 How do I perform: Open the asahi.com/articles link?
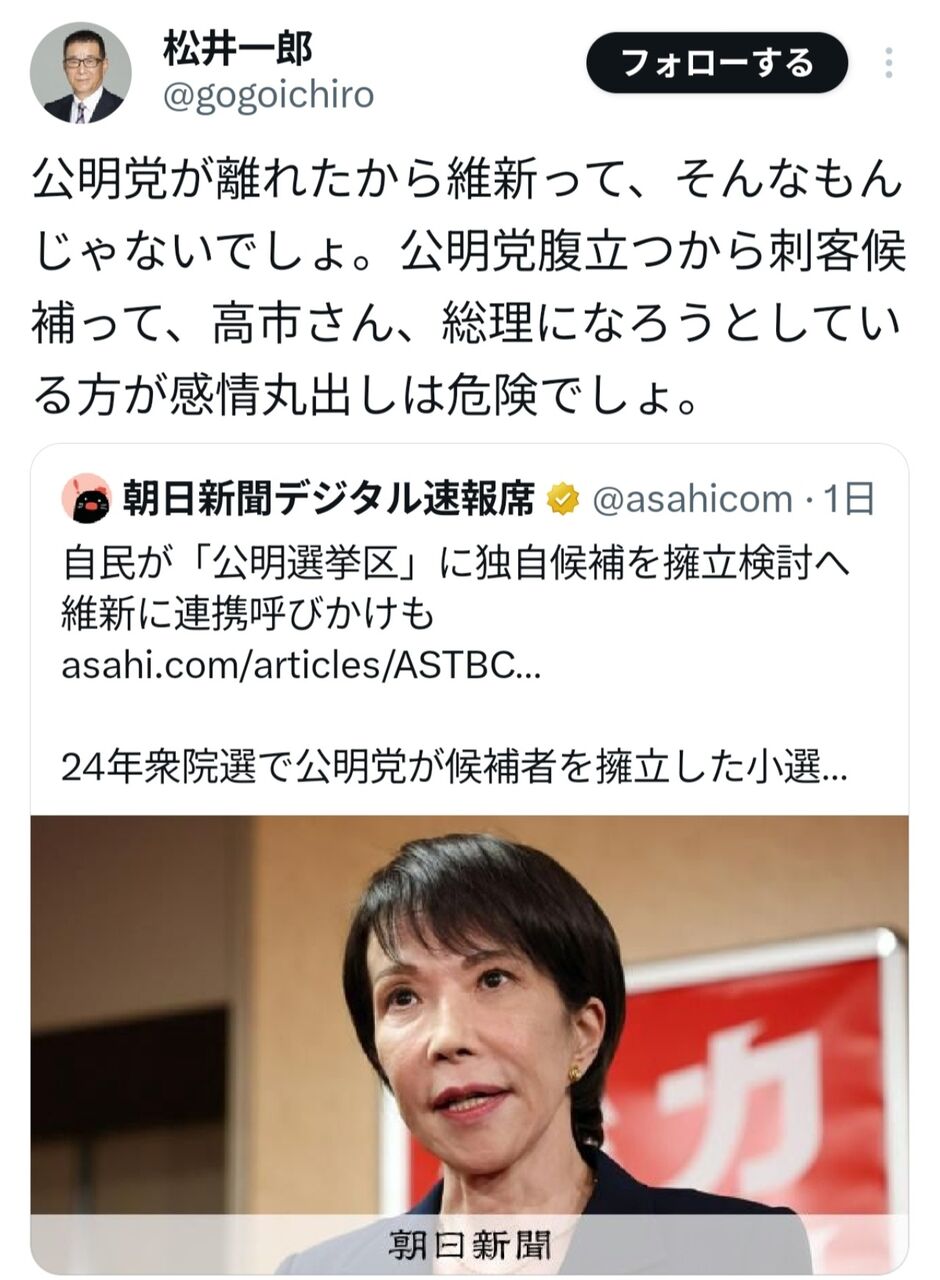301,666
